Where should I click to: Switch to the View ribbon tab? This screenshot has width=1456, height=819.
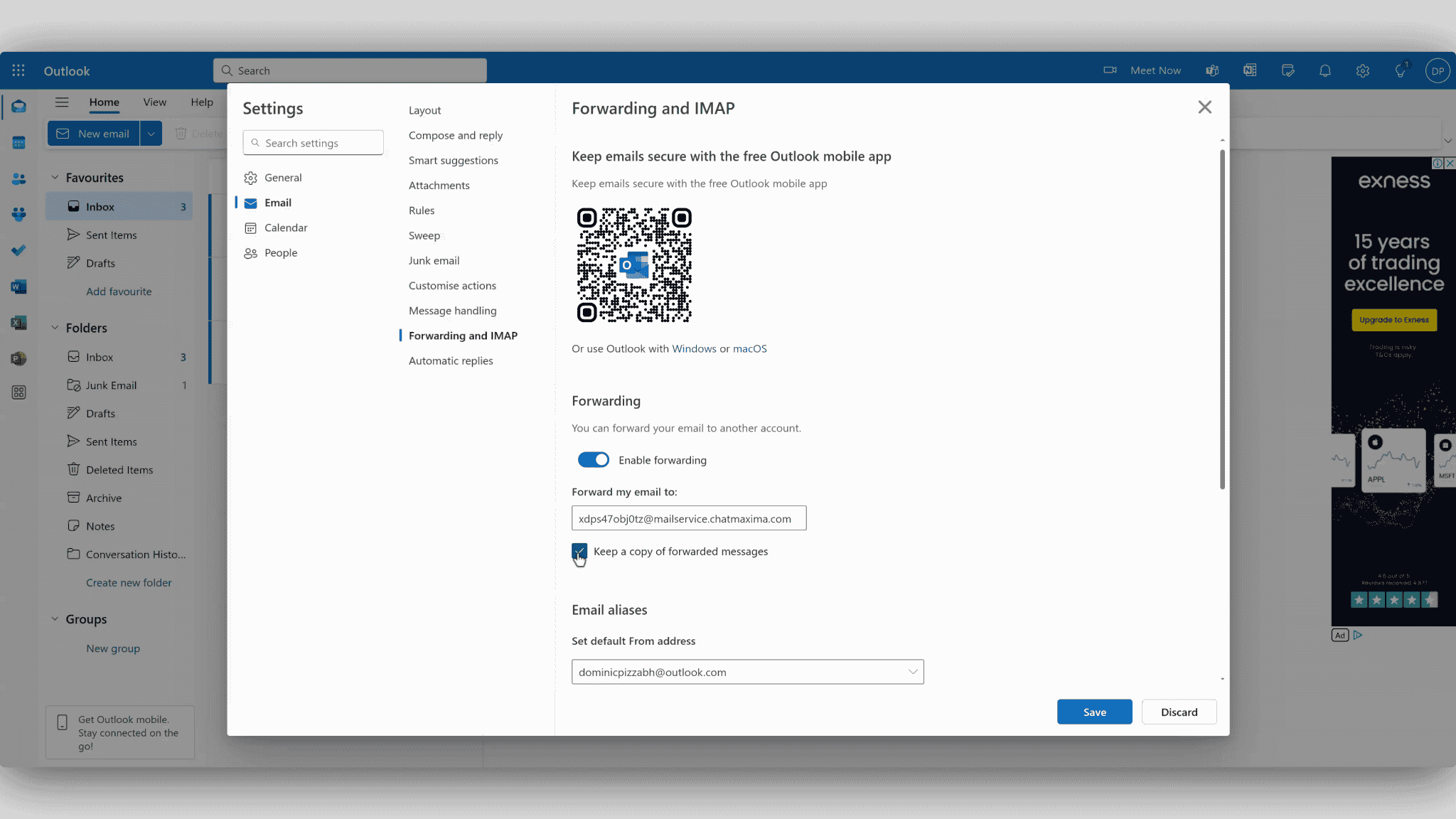154,102
